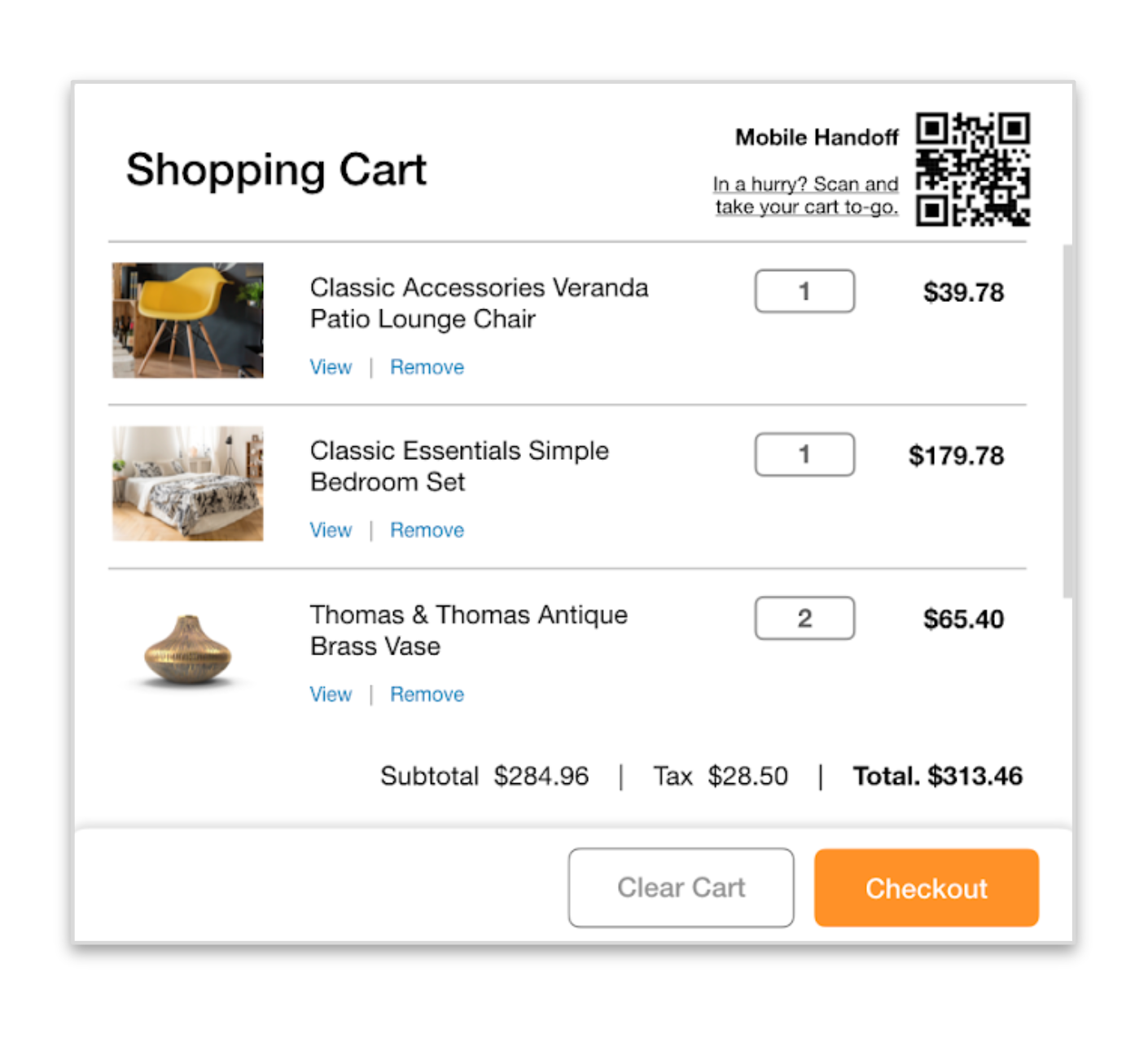Click the Checkout button
The width and height of the screenshot is (1148, 1042).
[x=927, y=887]
